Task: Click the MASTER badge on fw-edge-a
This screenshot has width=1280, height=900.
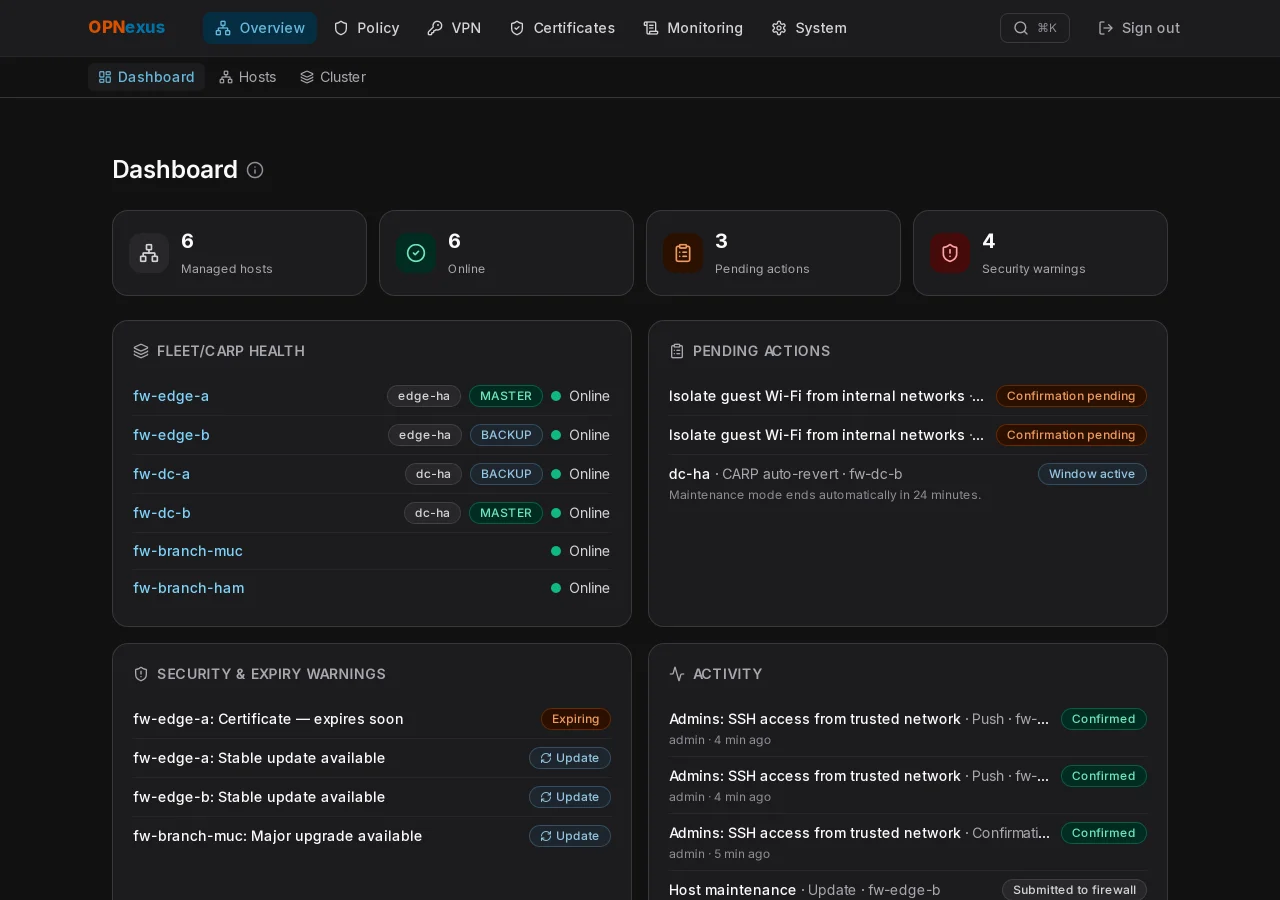Action: click(x=506, y=396)
